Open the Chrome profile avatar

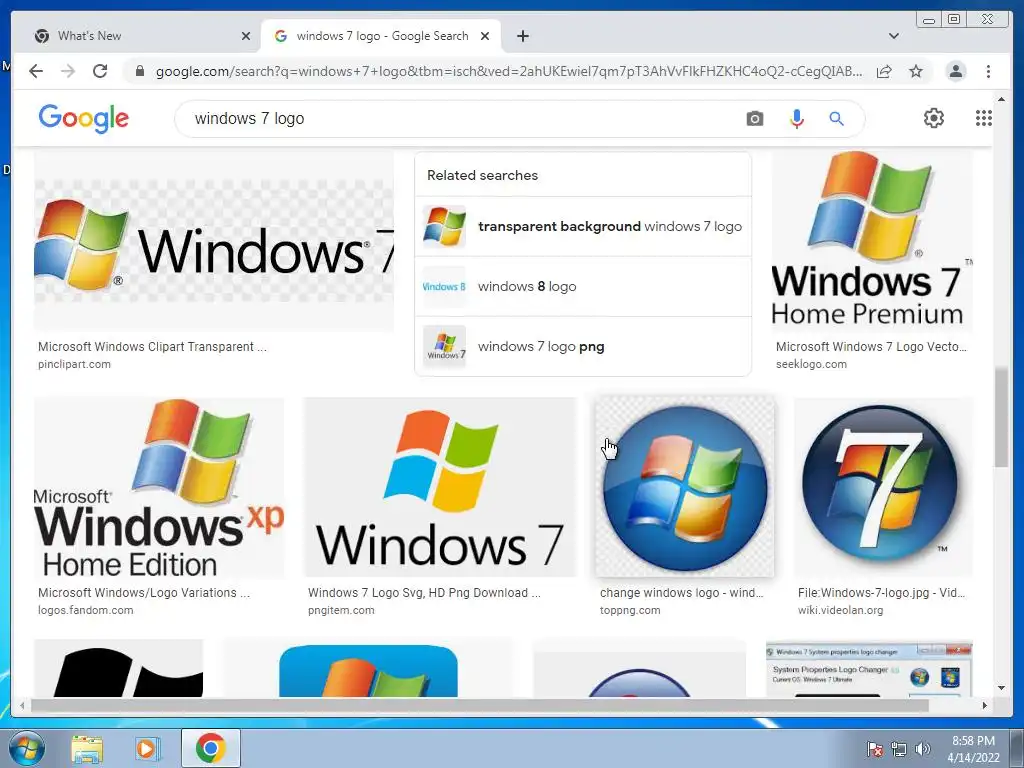click(955, 71)
